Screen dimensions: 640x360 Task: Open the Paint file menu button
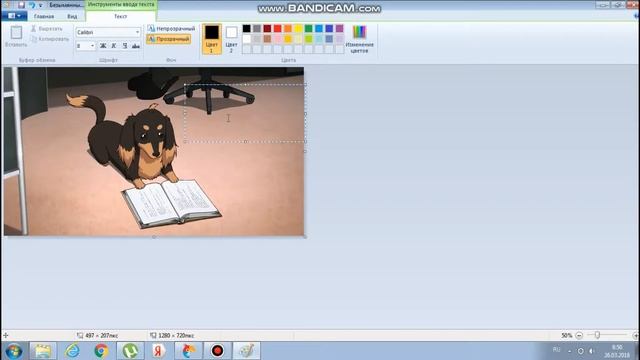pyautogui.click(x=14, y=16)
